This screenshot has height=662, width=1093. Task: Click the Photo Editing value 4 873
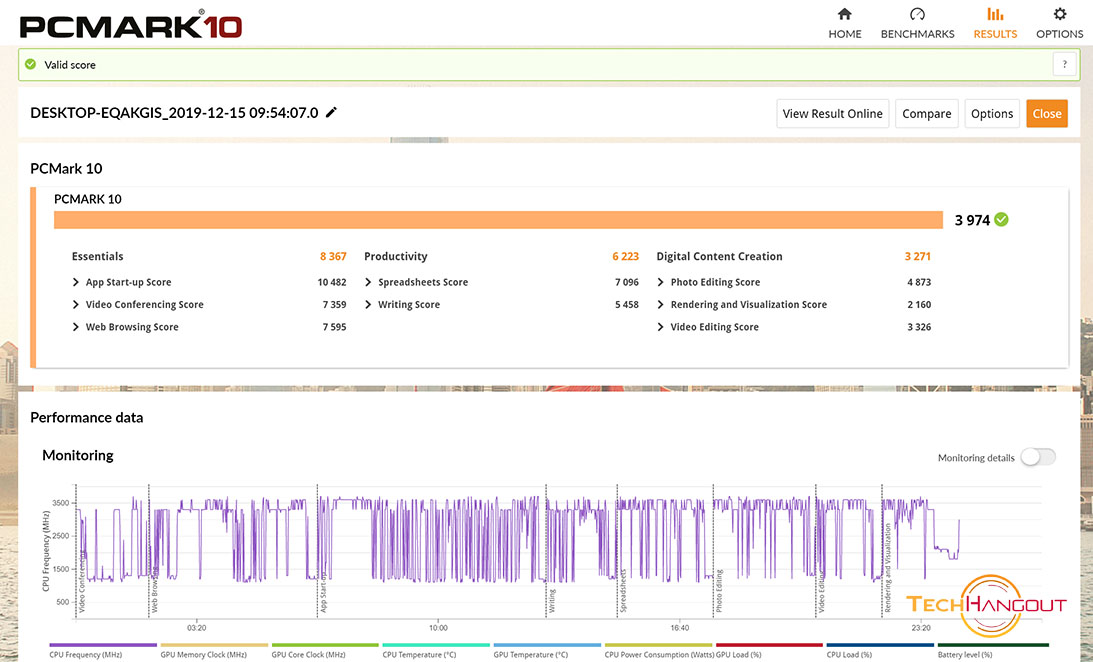click(919, 282)
